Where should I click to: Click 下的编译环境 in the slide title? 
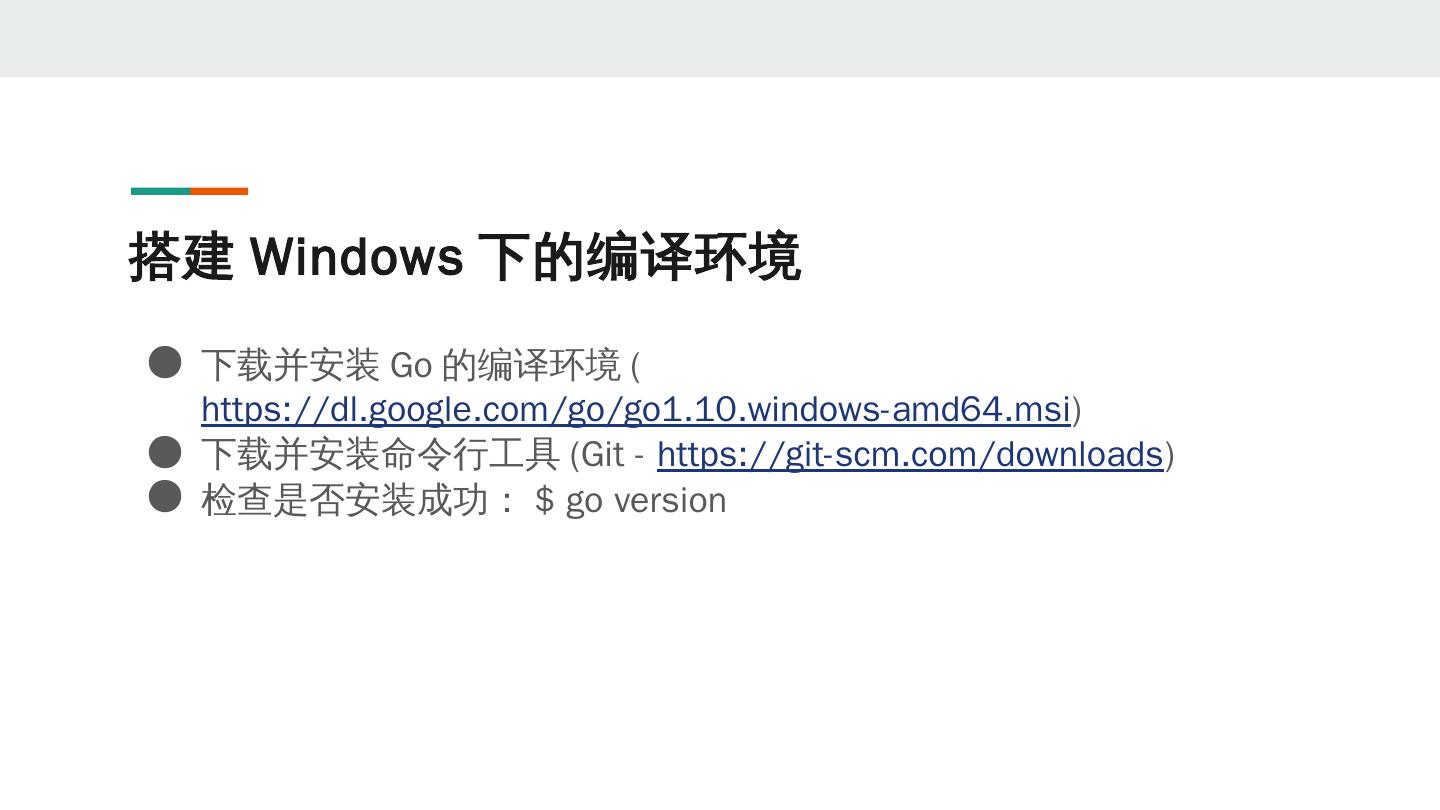click(x=639, y=257)
